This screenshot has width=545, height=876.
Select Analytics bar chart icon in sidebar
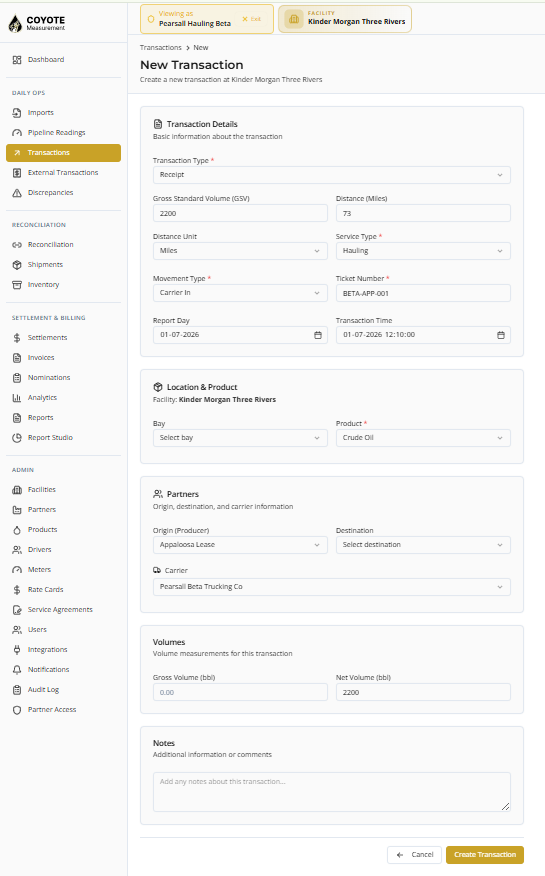[17, 398]
